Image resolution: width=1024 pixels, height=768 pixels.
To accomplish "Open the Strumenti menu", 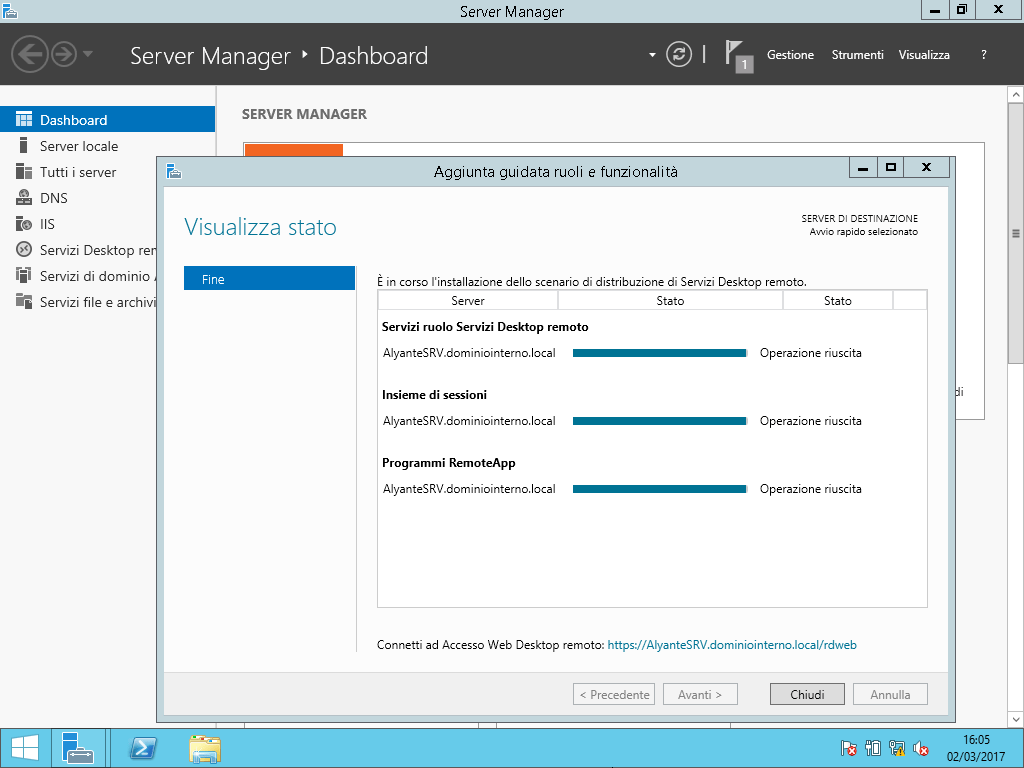I will point(857,55).
